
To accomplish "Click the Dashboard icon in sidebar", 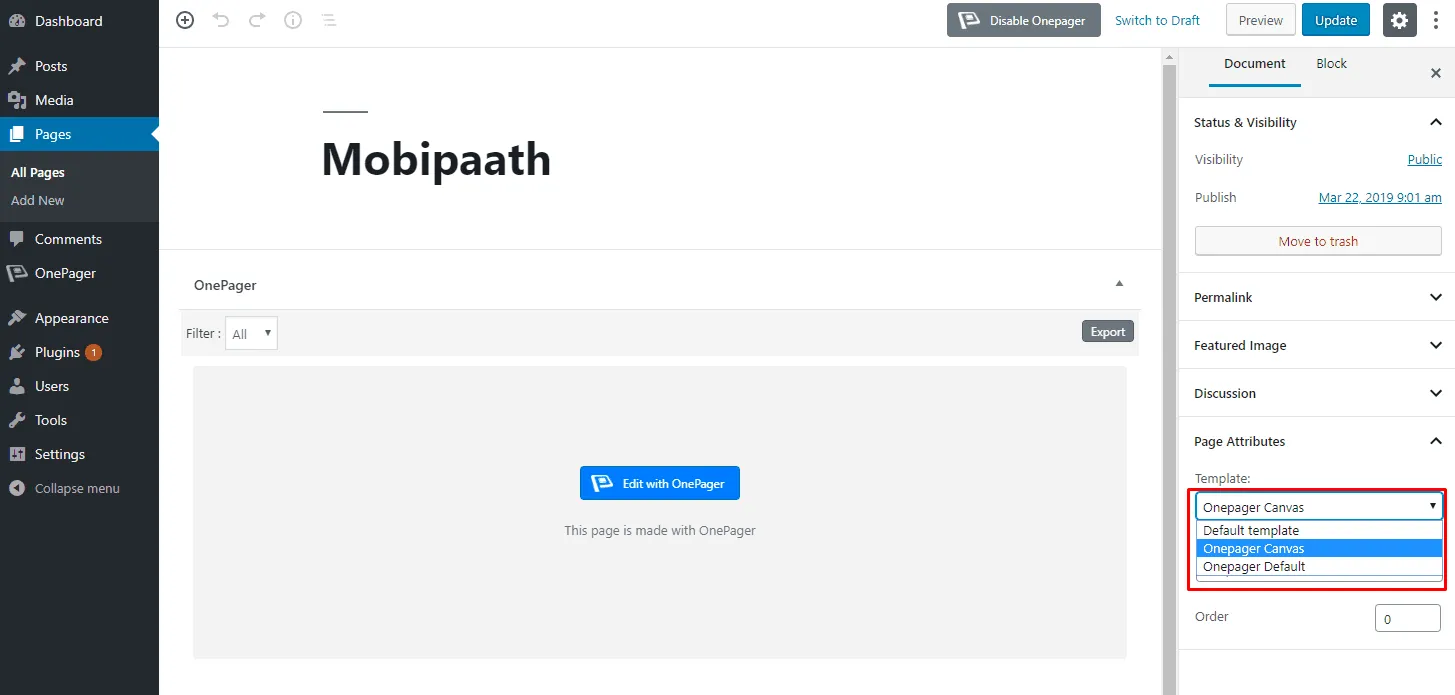I will 17,21.
